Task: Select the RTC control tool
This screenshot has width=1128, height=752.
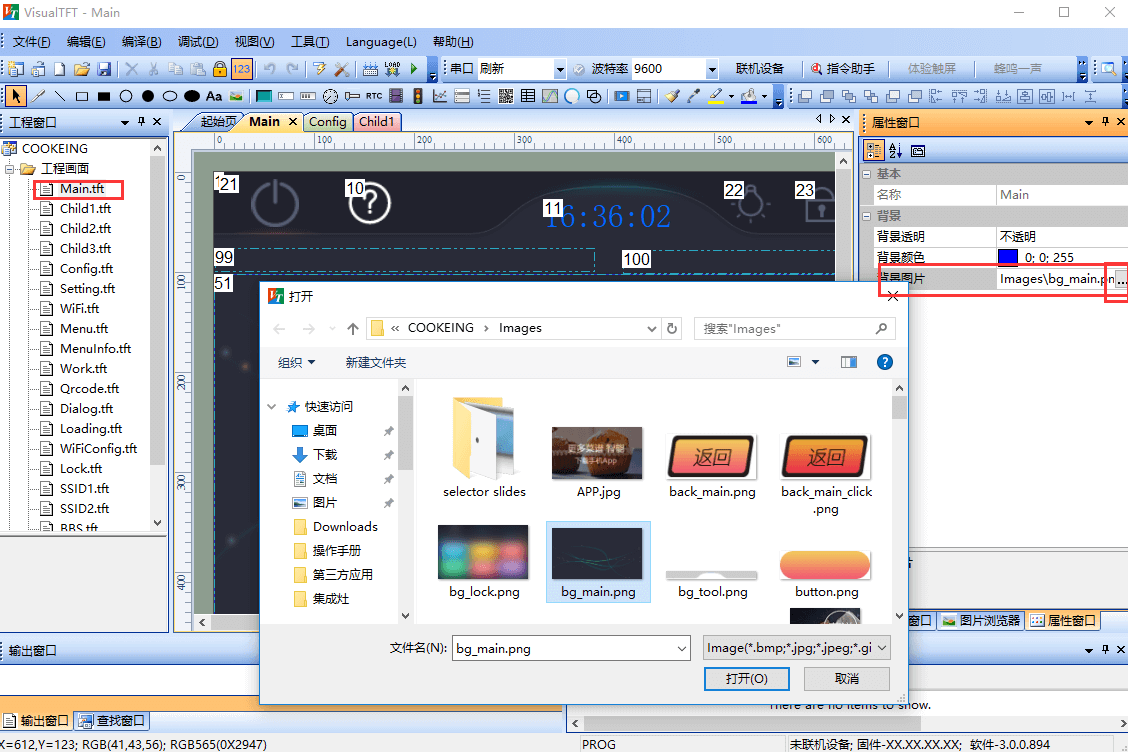Action: tap(373, 96)
